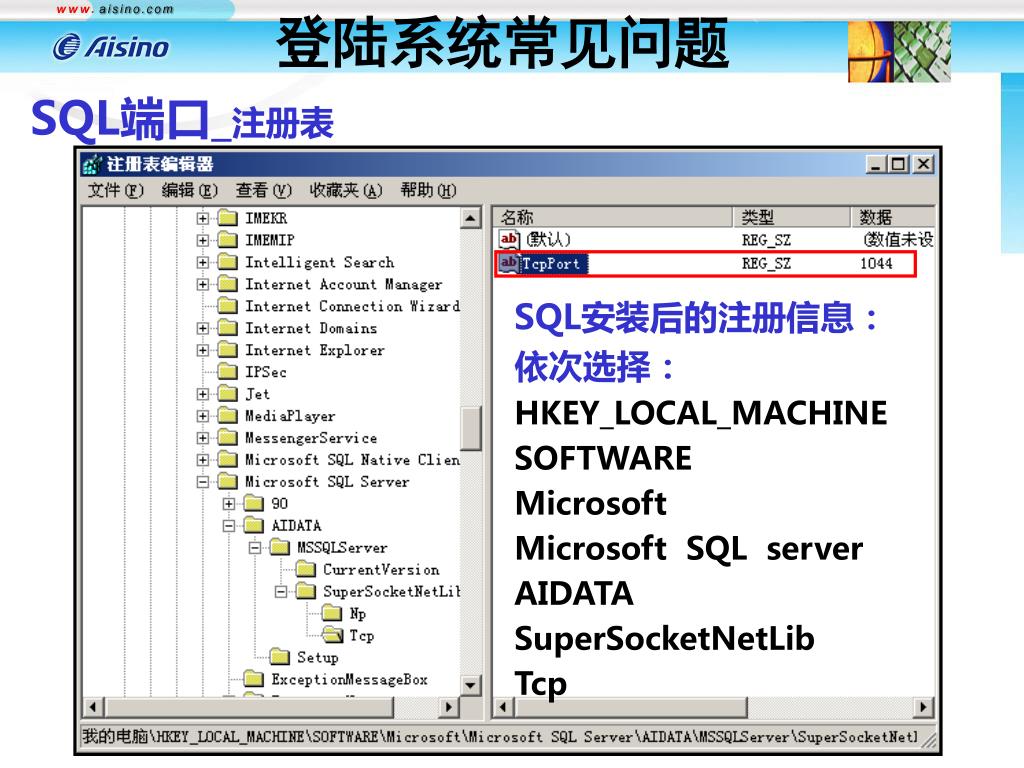Select the MessengerService key
This screenshot has width=1024, height=768.
tap(311, 438)
